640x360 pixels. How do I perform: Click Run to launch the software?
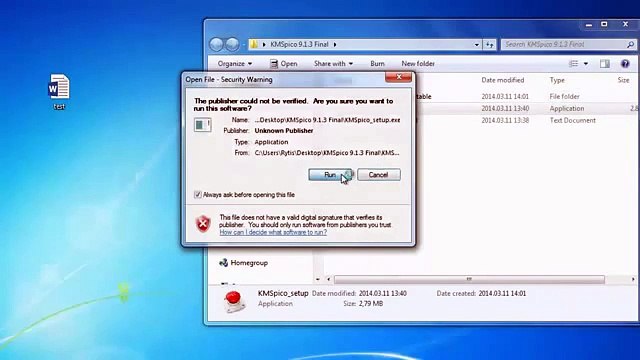pos(330,175)
